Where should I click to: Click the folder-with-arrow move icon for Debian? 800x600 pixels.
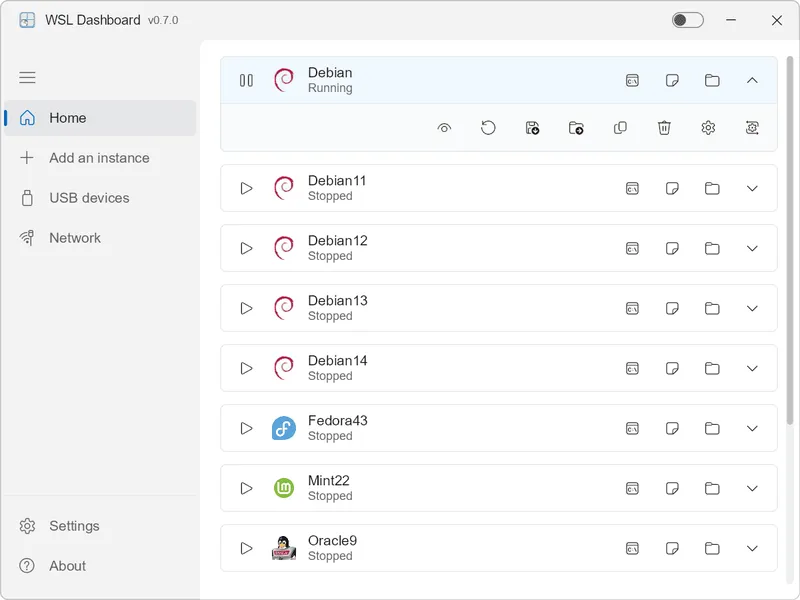576,128
